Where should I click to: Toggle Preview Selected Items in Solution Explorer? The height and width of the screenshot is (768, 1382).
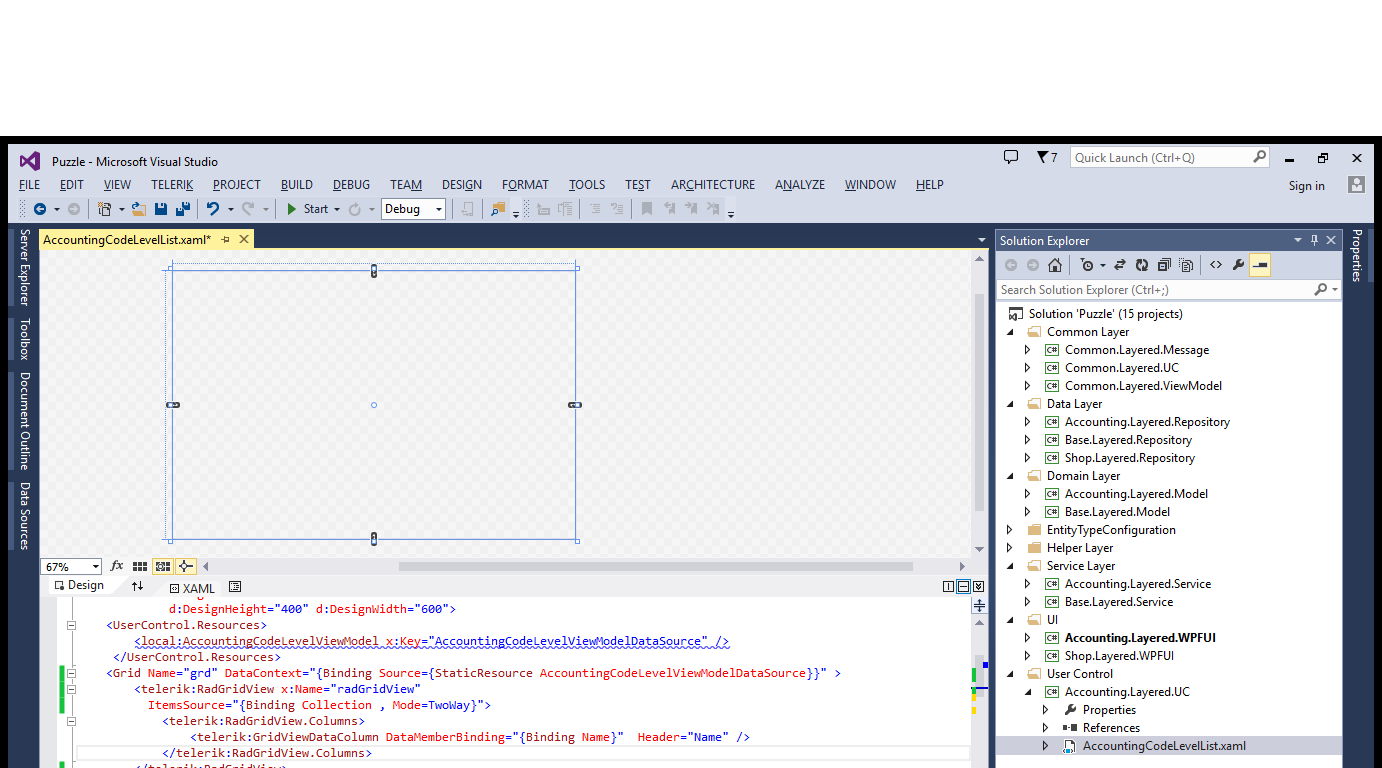[1260, 265]
